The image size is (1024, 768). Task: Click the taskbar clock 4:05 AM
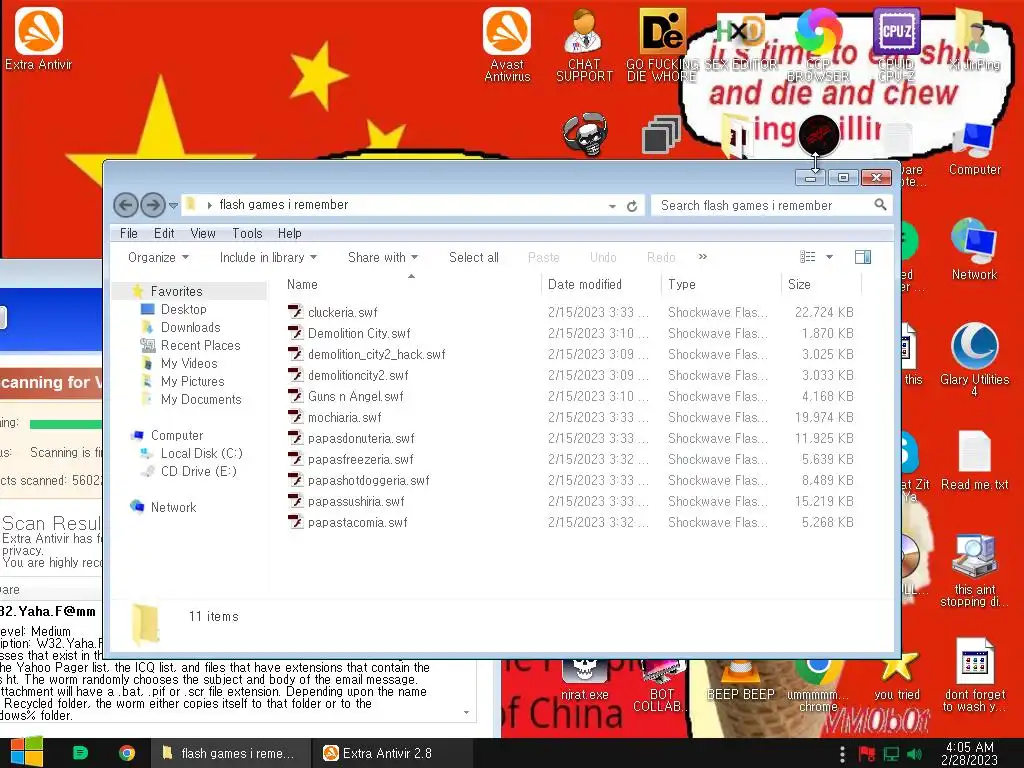coord(969,753)
